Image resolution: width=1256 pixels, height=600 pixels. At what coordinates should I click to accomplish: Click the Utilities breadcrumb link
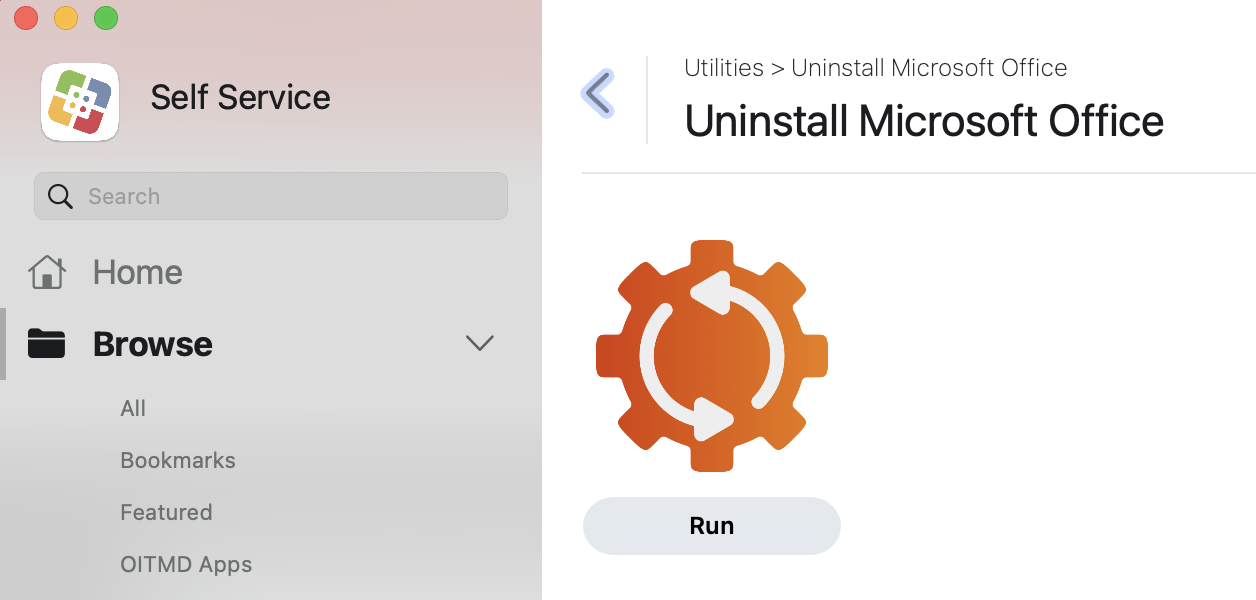(x=724, y=68)
